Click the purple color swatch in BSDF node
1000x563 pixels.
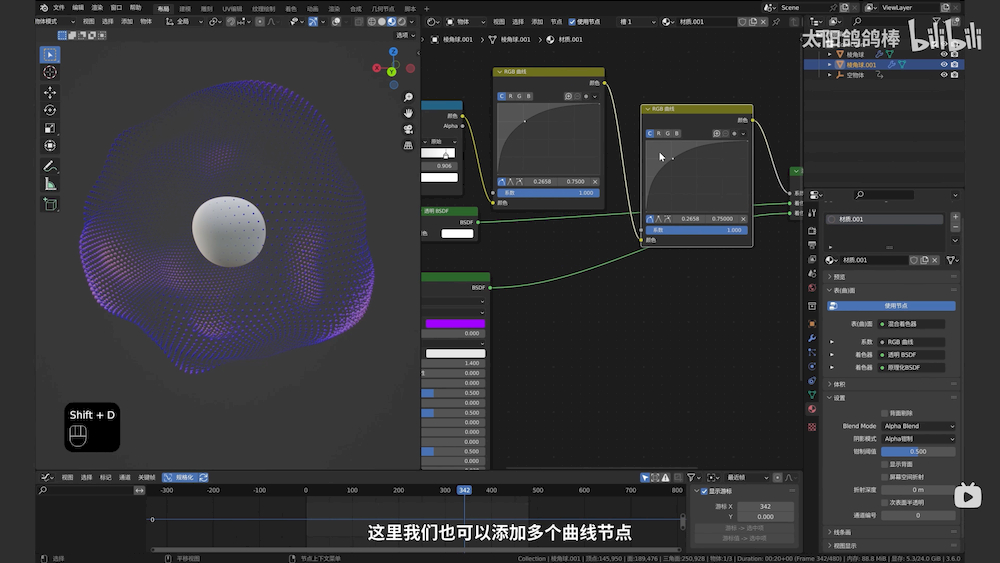[x=455, y=324]
